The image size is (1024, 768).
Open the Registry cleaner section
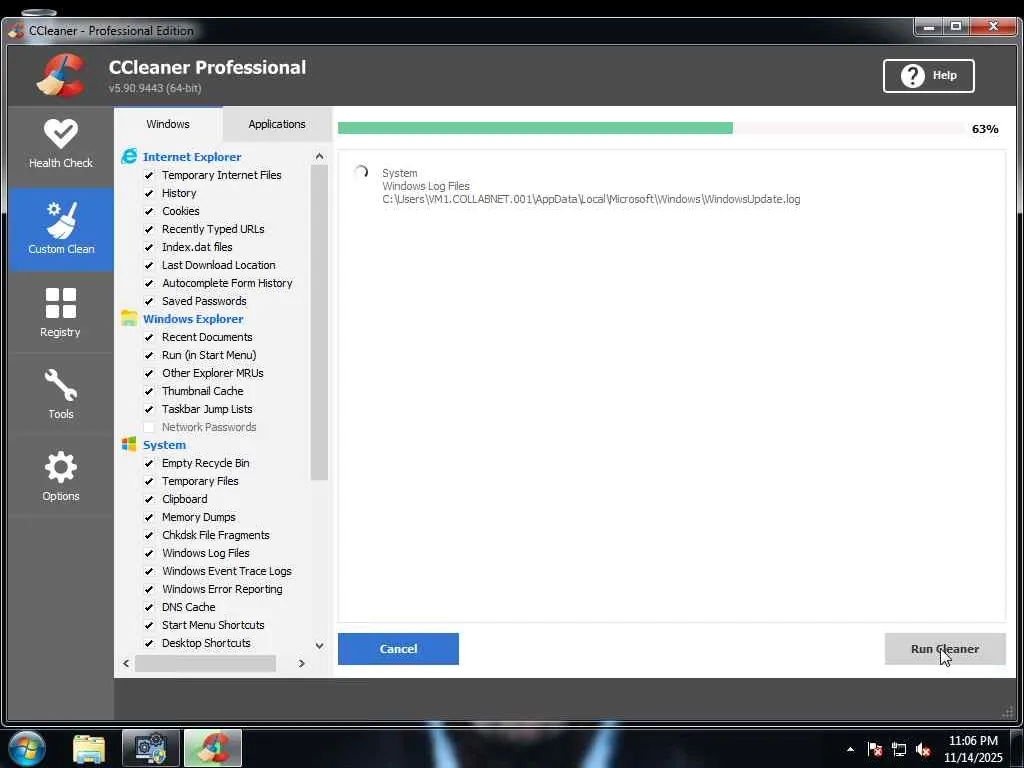tap(61, 312)
